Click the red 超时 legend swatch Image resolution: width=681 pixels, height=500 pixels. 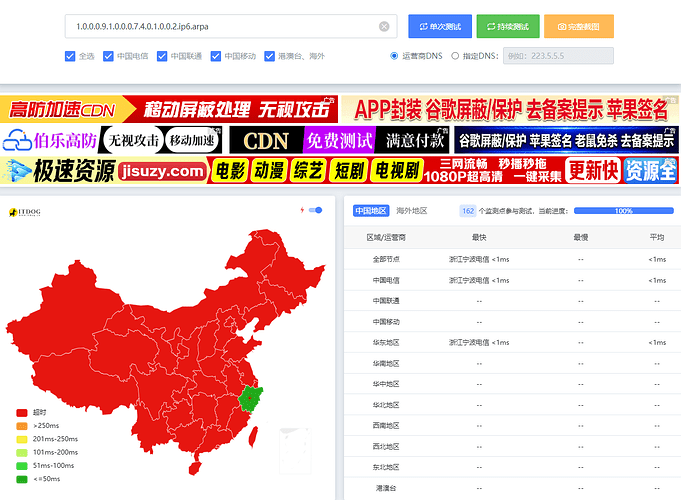point(22,413)
